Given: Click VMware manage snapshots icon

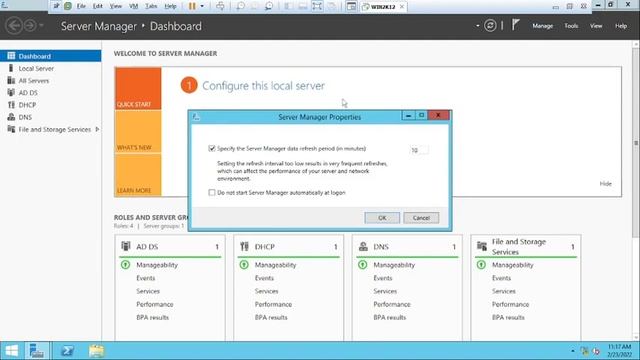Looking at the screenshot, I should click(x=269, y=6).
